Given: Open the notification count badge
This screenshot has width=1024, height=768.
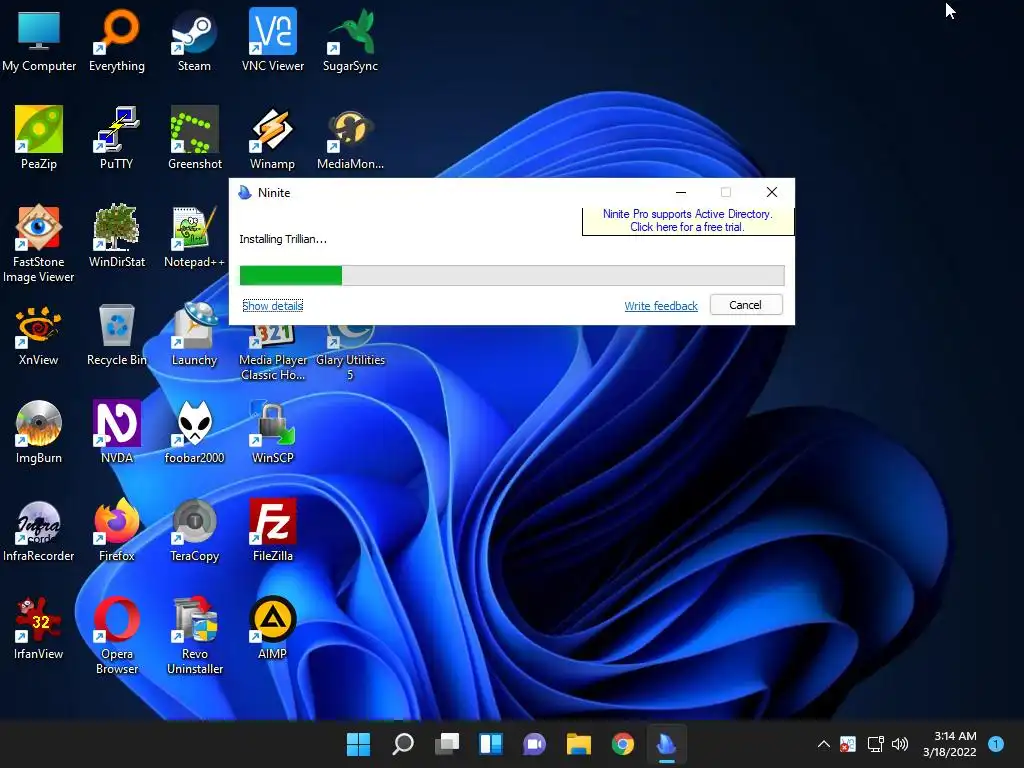Looking at the screenshot, I should coord(996,744).
